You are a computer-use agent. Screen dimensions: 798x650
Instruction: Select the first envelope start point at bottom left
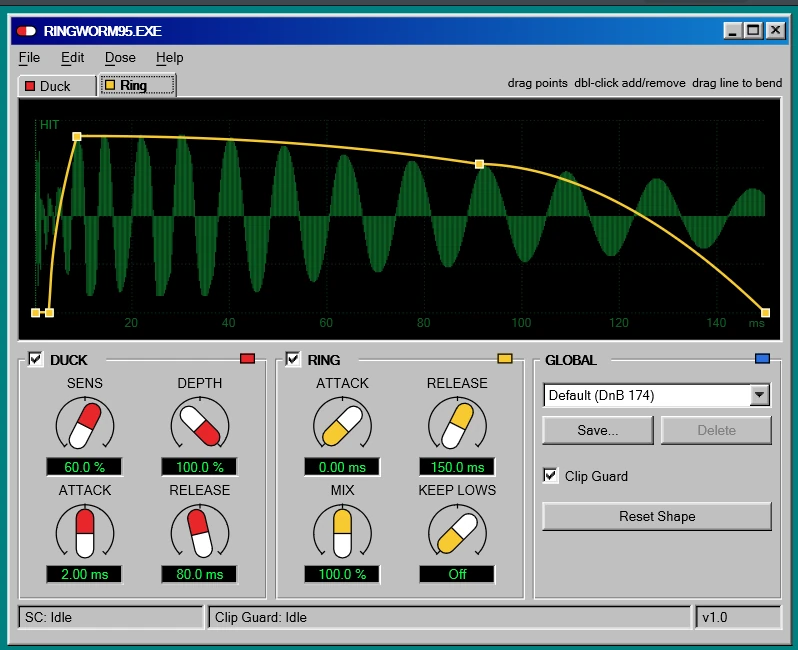35,313
